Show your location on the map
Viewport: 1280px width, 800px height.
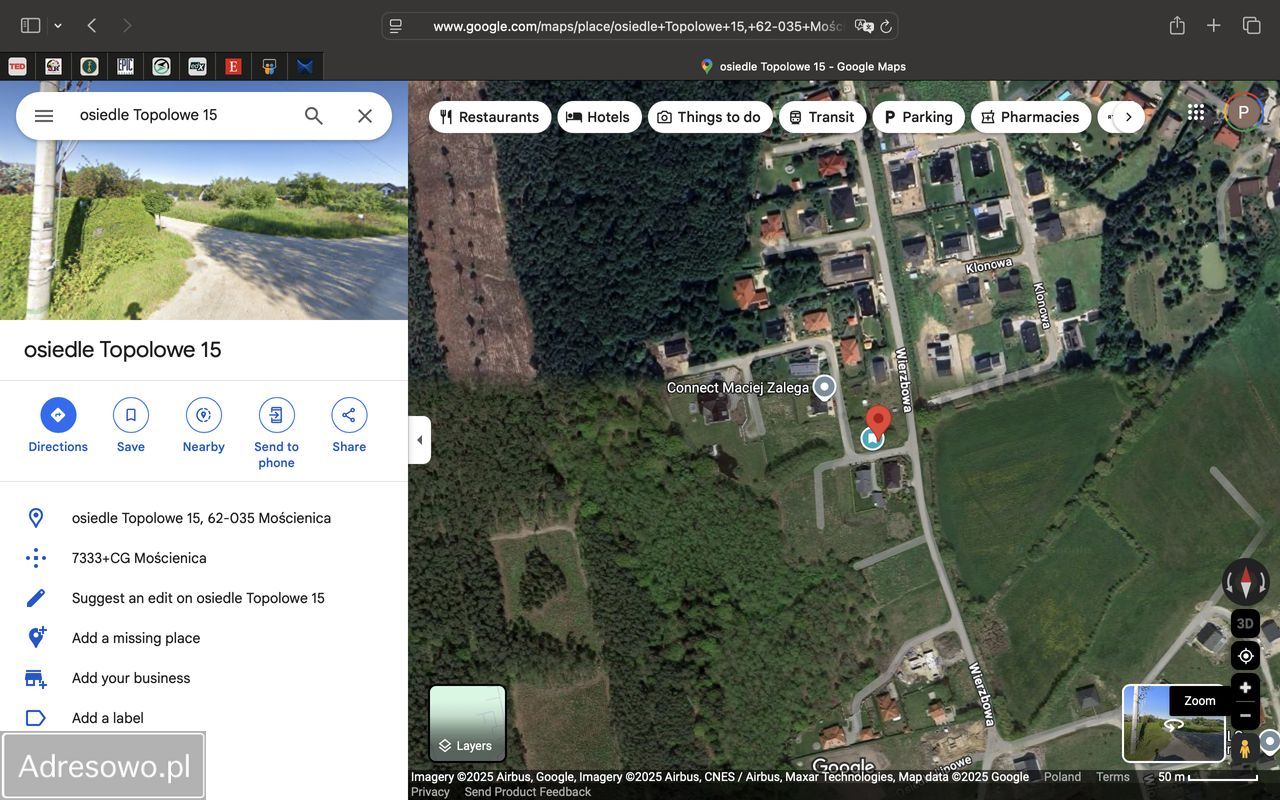[x=1245, y=656]
